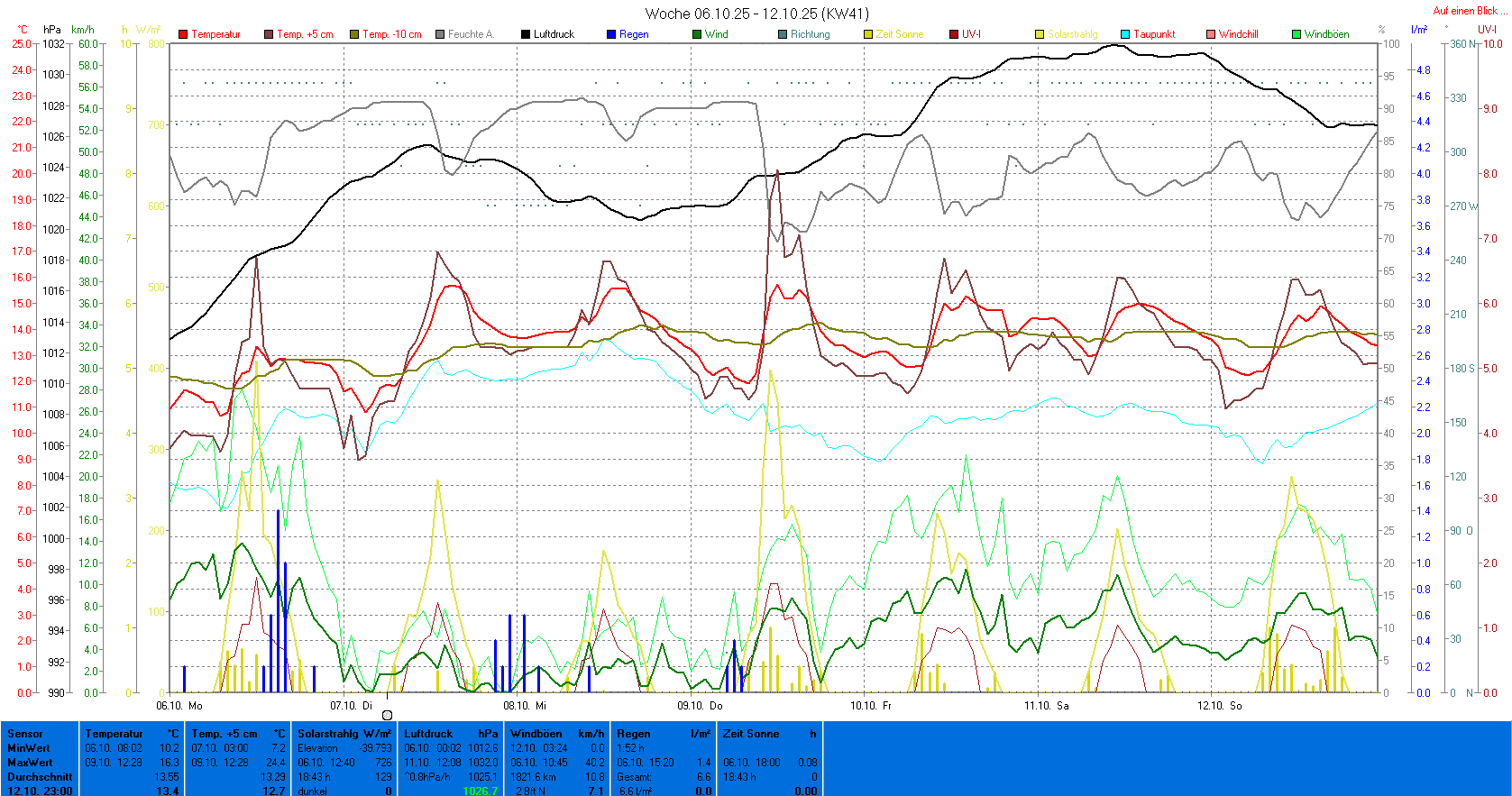
Task: Click the green Wind legend marker
Action: (x=697, y=34)
